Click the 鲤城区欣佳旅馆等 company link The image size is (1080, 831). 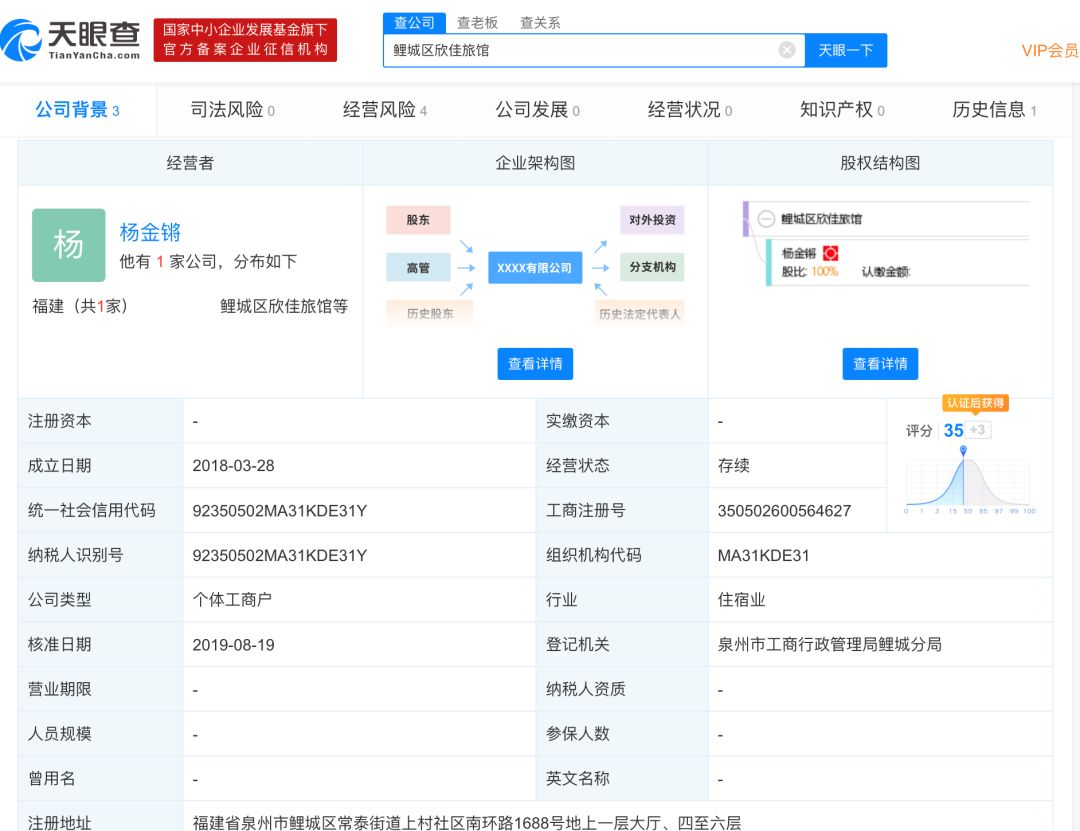(284, 306)
